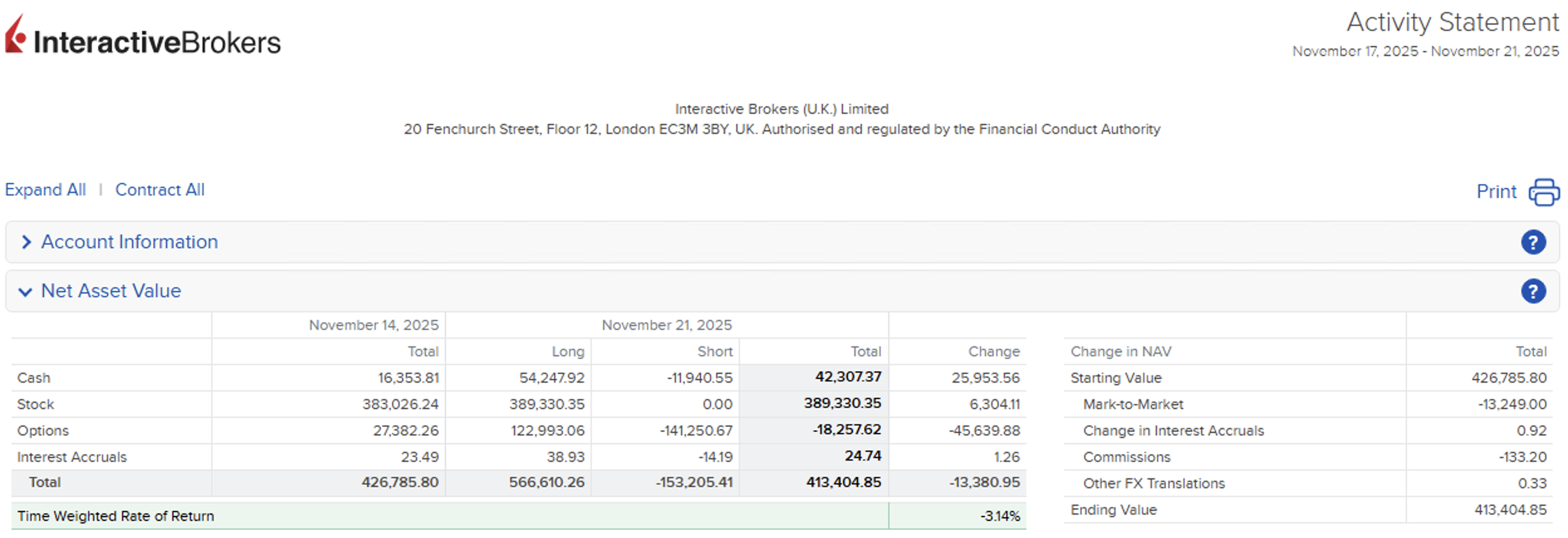The height and width of the screenshot is (538, 1568).
Task: Click the Contract All link
Action: click(160, 190)
